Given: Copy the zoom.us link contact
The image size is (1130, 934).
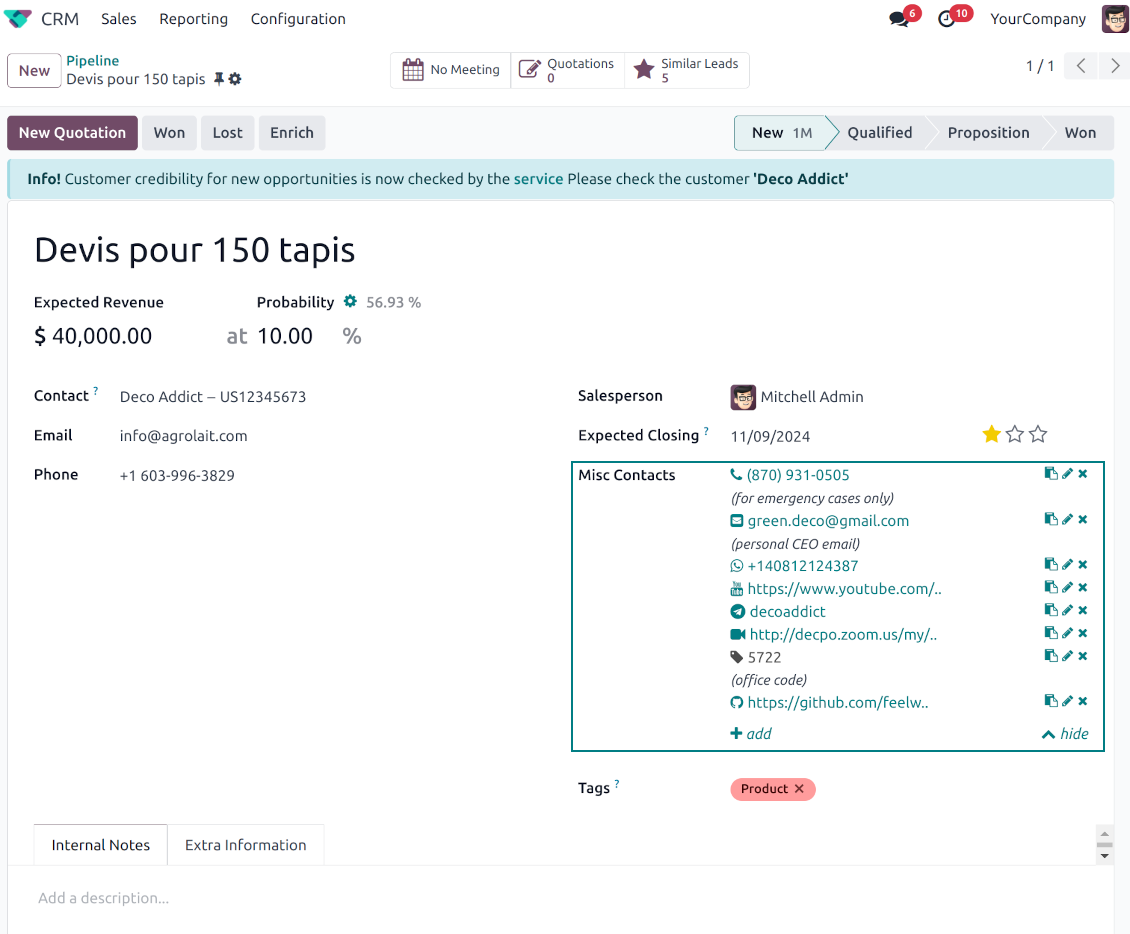Looking at the screenshot, I should 1051,633.
